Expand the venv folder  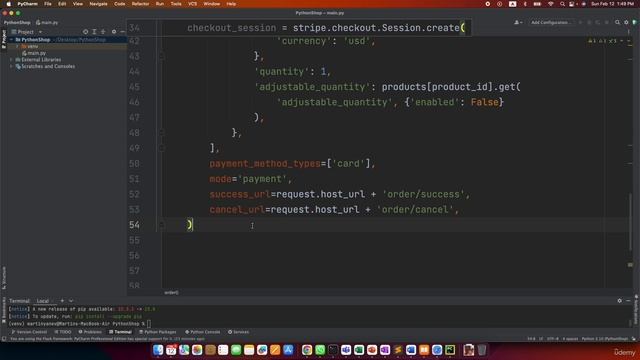pyautogui.click(x=17, y=46)
